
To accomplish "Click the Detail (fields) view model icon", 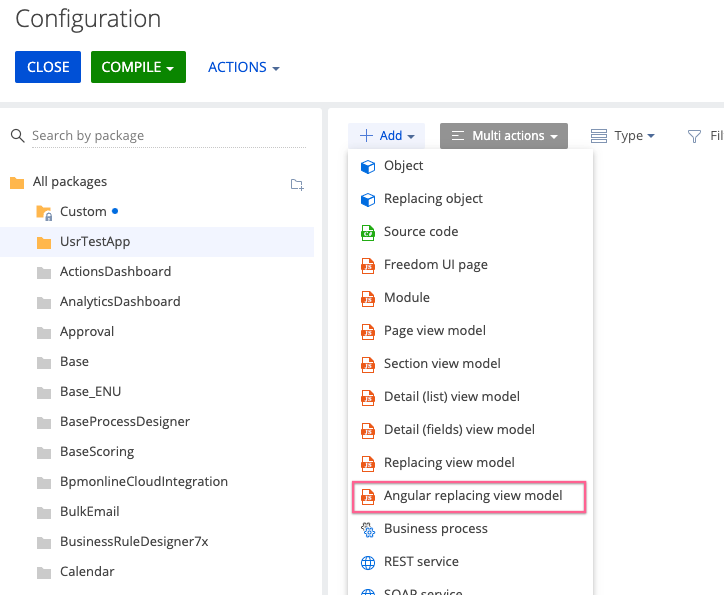I will coord(368,431).
